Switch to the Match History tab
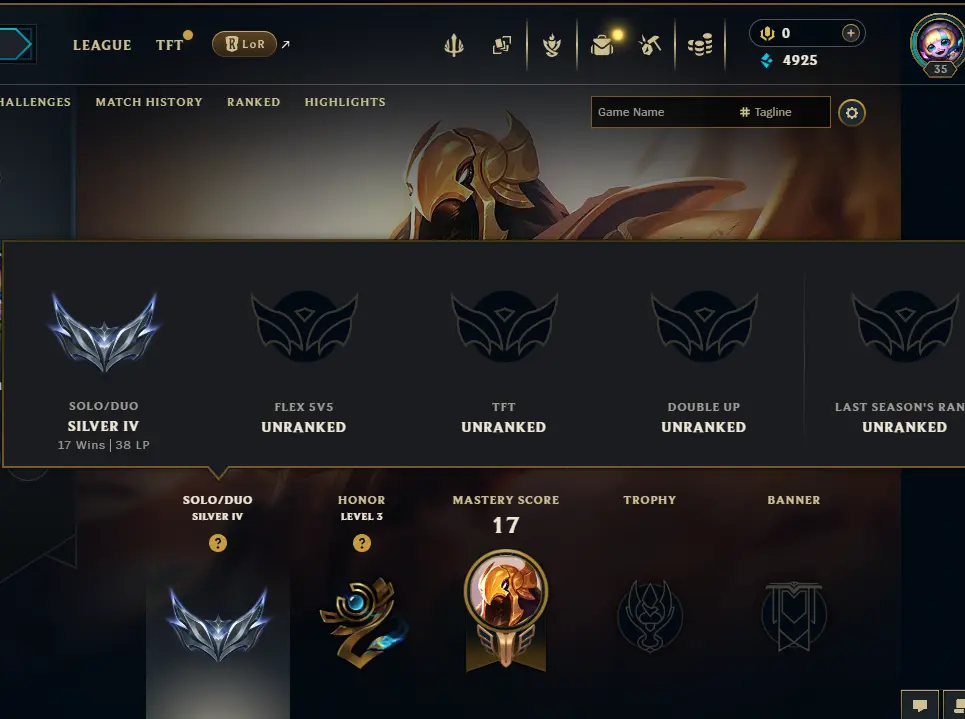This screenshot has width=965, height=719. (149, 102)
